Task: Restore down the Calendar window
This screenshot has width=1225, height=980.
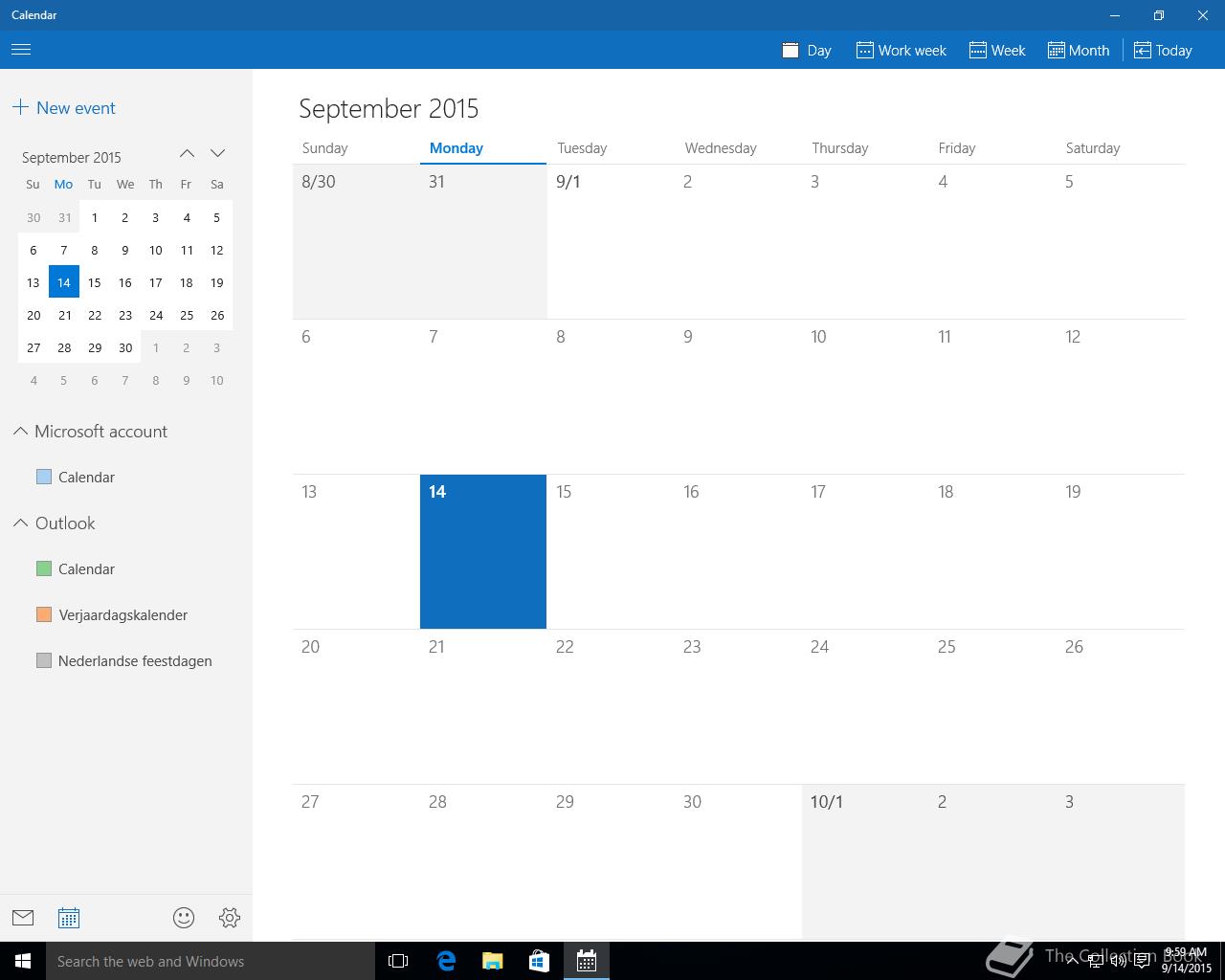Action: click(1158, 15)
